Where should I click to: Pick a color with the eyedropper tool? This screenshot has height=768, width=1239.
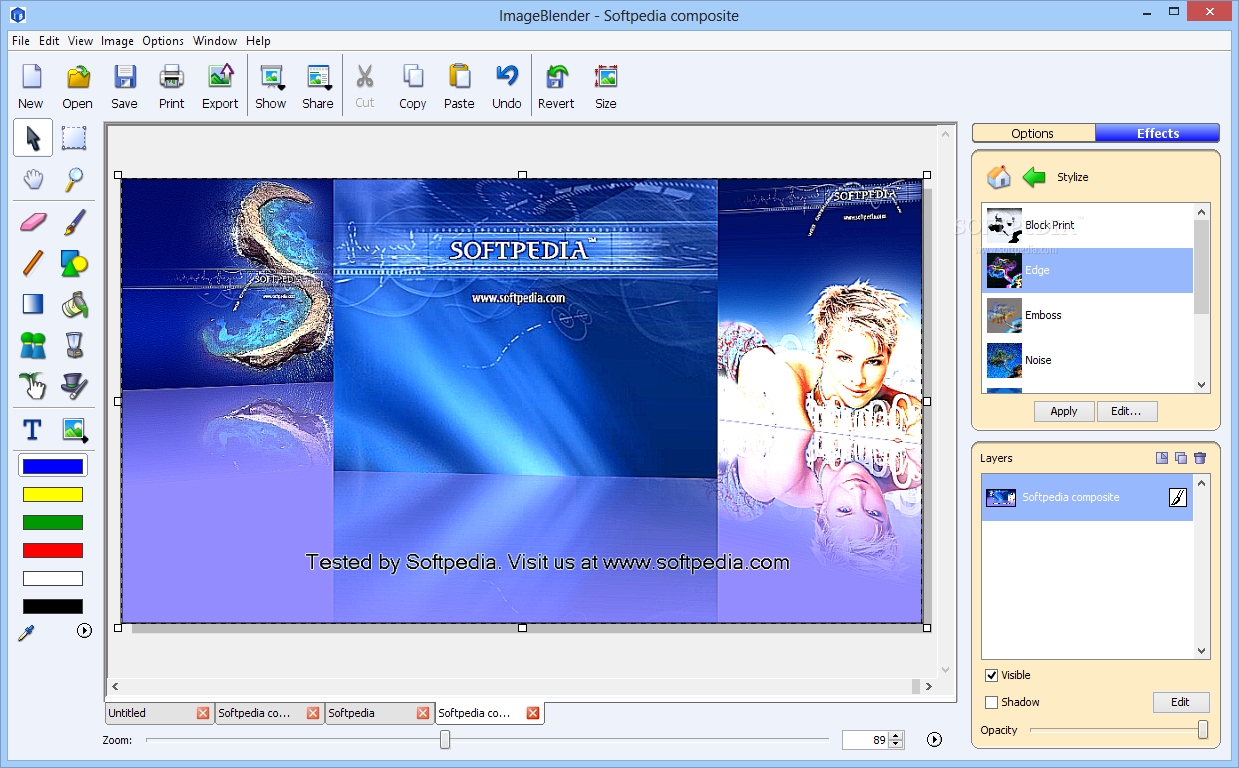pos(27,631)
